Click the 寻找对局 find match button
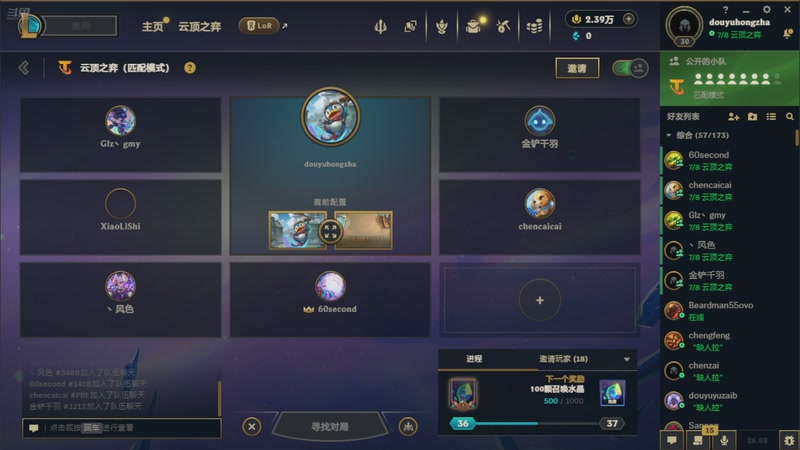The height and width of the screenshot is (450, 800). pos(330,426)
